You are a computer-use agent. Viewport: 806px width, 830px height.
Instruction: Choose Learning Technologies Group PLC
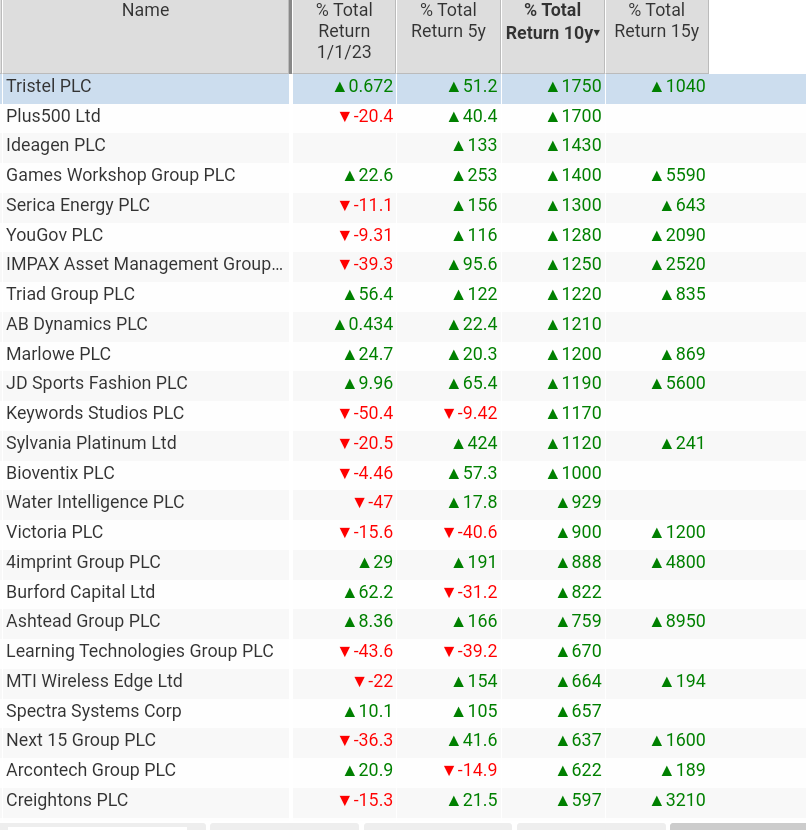[x=140, y=651]
